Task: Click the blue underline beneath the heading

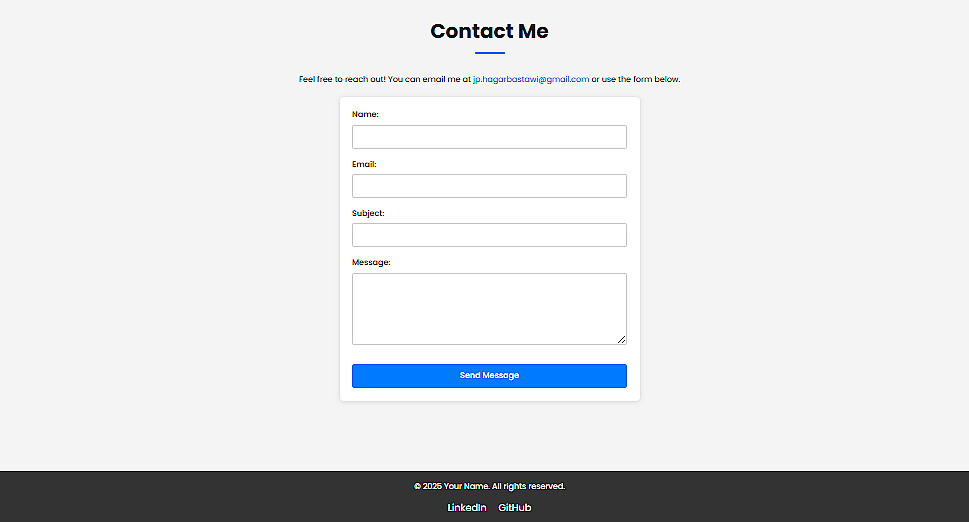Action: 489,53
